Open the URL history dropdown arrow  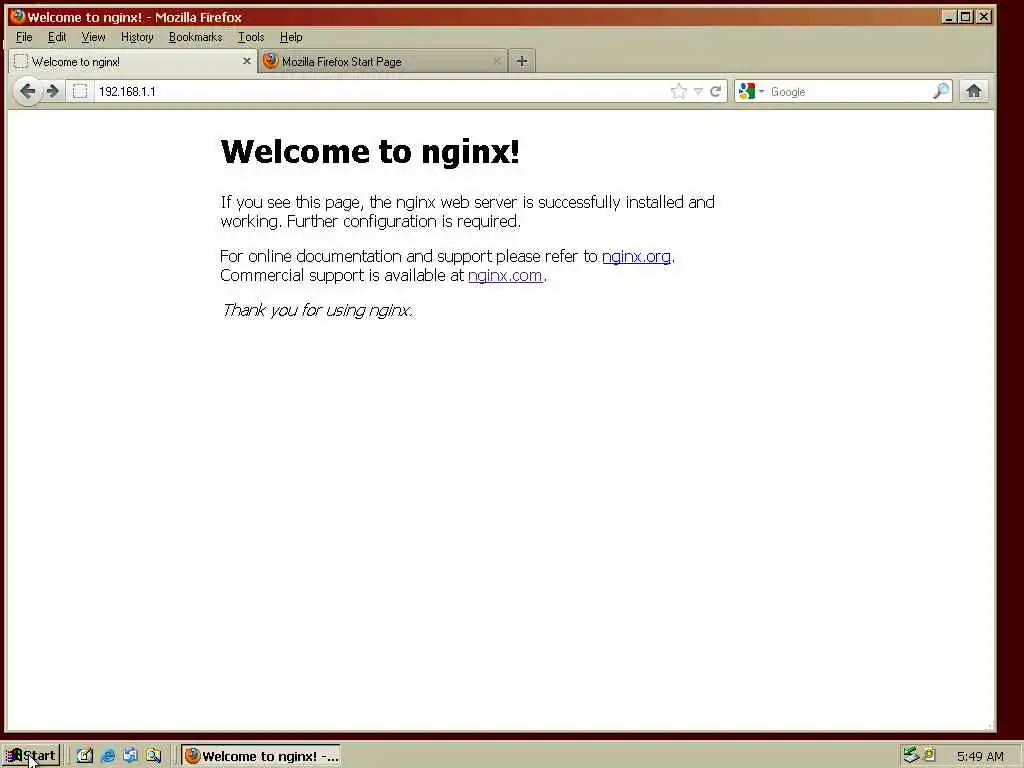(x=698, y=91)
